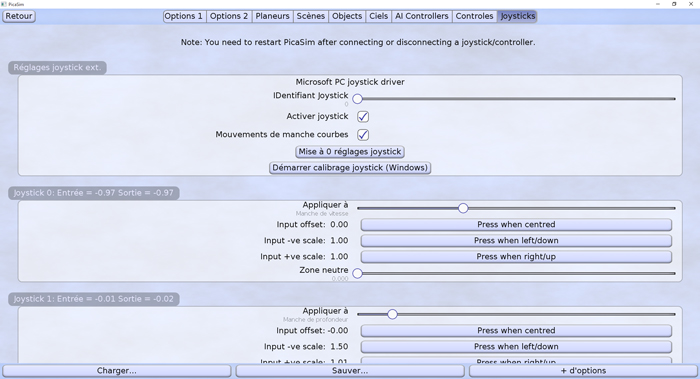Click Joystick 1 Entrée Sortie header
This screenshot has height=379, width=700.
94,299
